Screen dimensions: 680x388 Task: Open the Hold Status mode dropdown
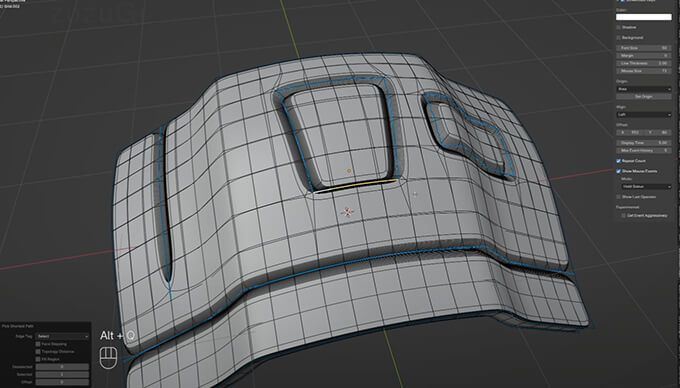click(x=646, y=186)
